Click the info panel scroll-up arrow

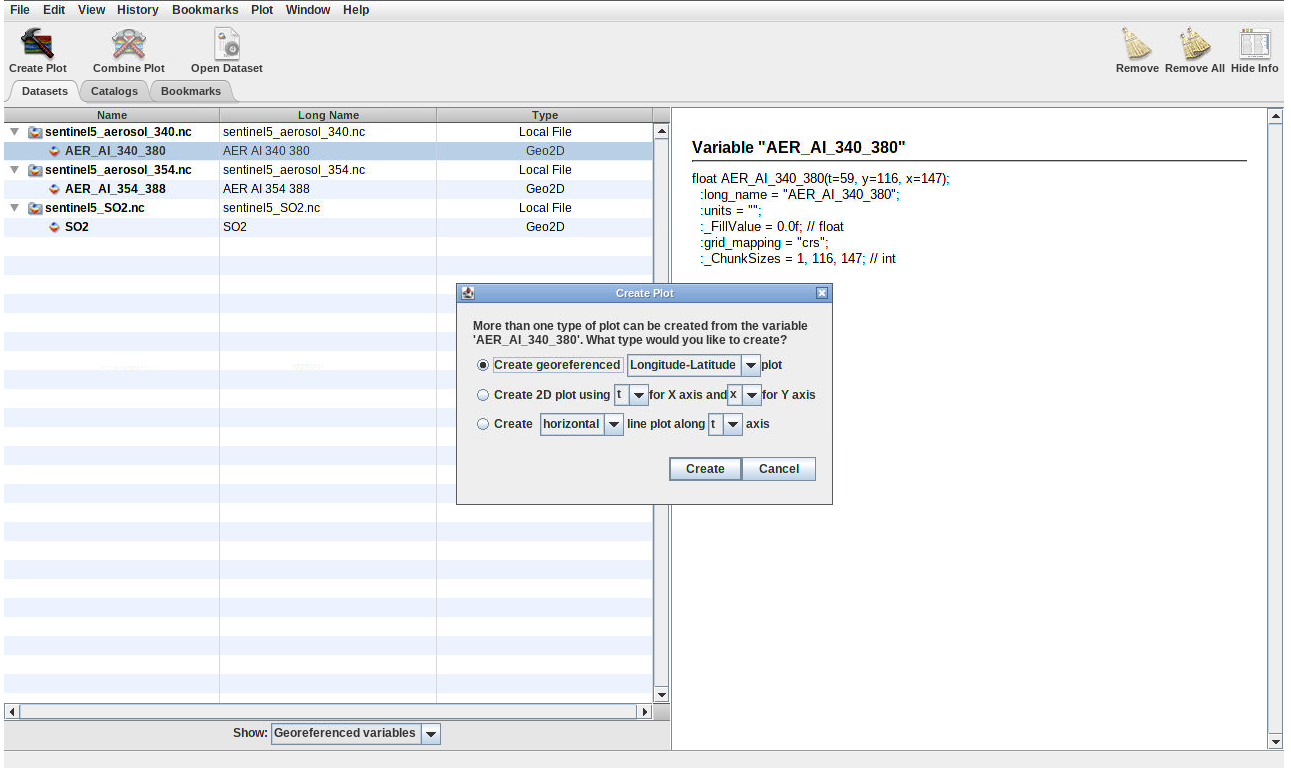[x=1275, y=116]
